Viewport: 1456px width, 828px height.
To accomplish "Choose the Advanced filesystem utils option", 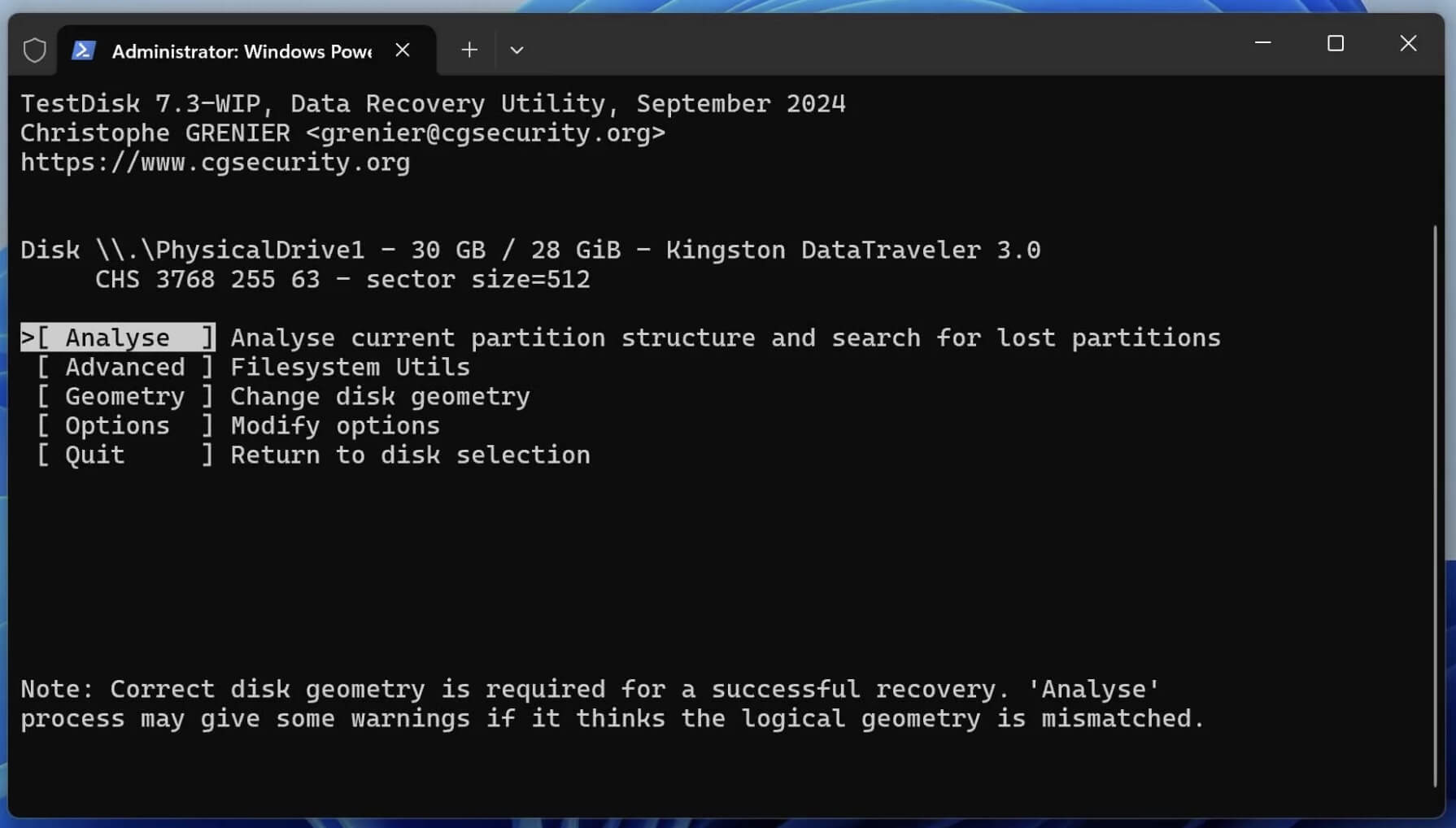I will pyautogui.click(x=124, y=367).
